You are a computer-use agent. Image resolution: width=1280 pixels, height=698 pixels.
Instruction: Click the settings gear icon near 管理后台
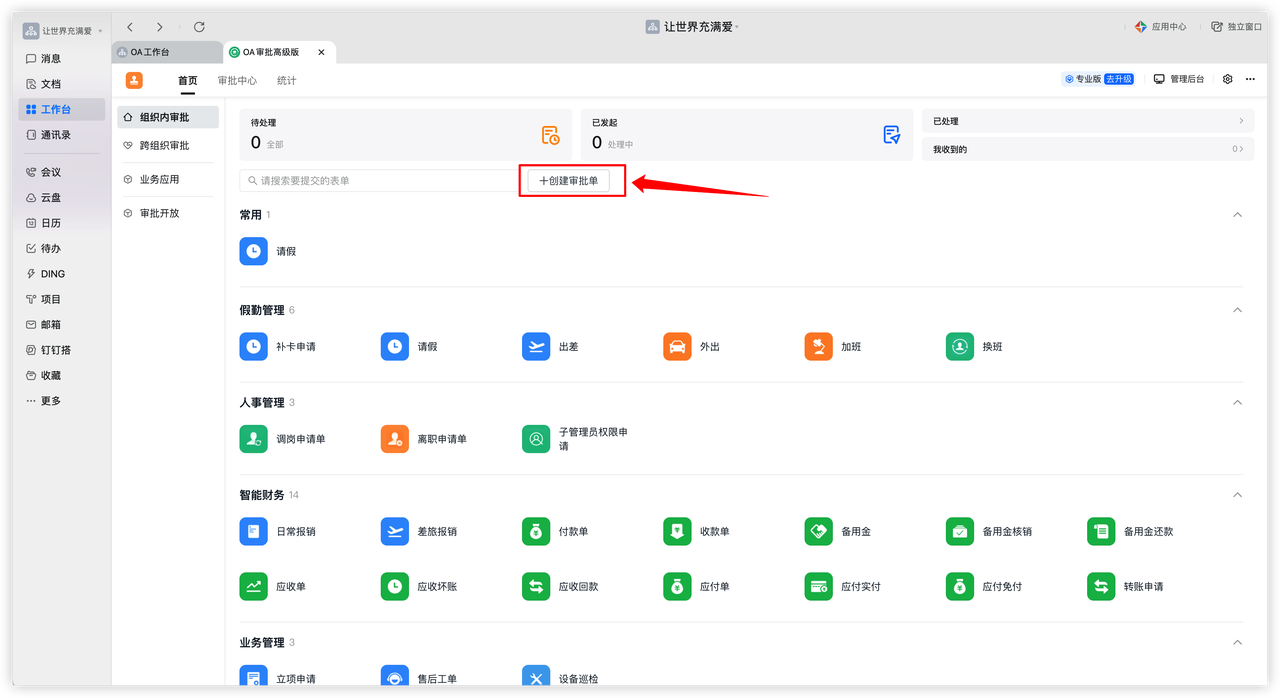click(x=1227, y=78)
